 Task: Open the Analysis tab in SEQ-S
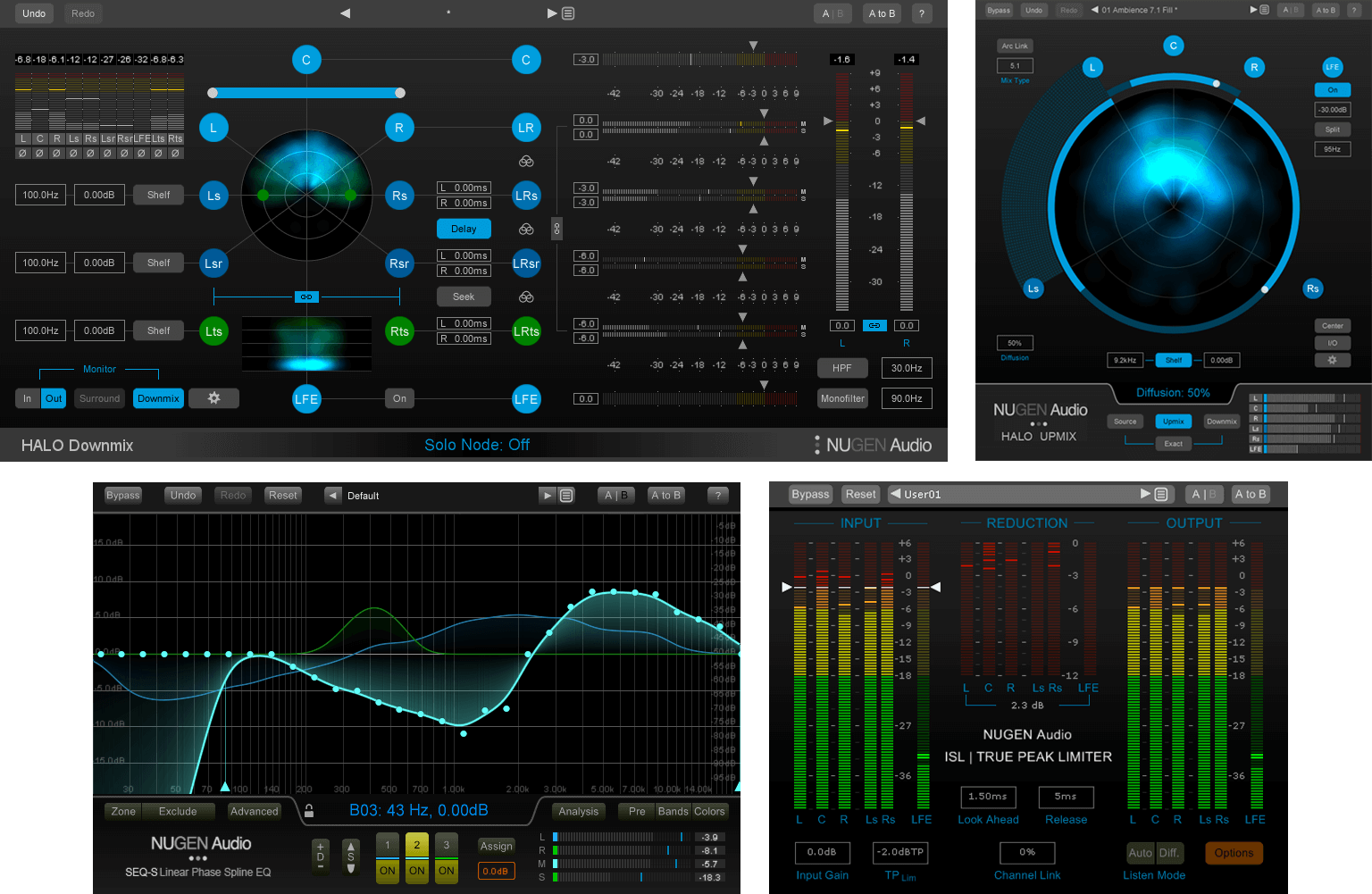tap(579, 811)
